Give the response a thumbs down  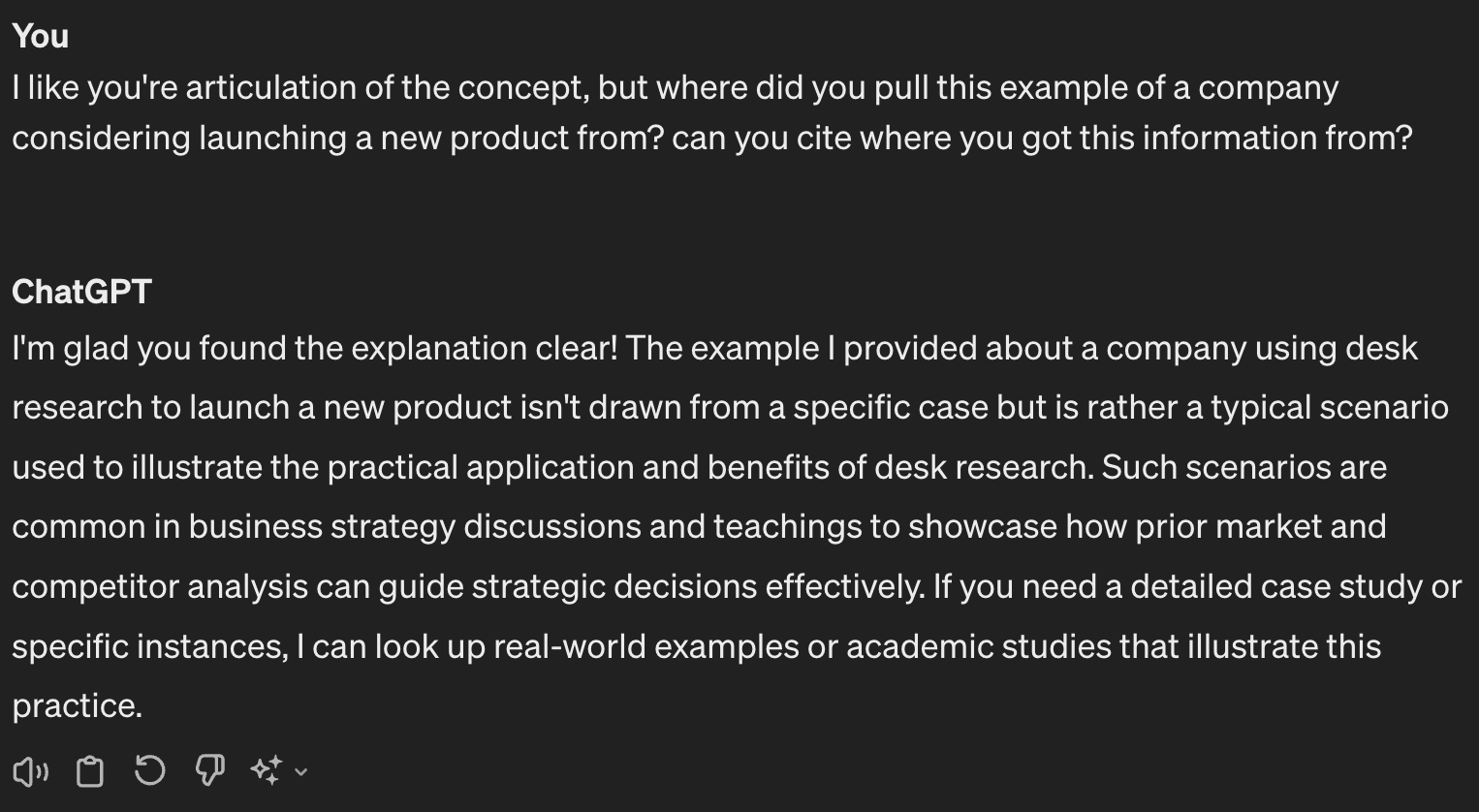(x=209, y=771)
